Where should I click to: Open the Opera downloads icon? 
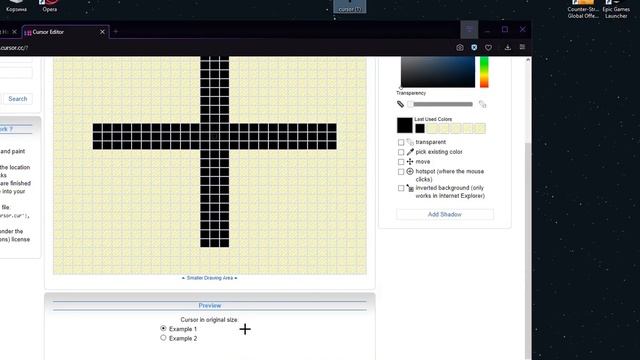pyautogui.click(x=507, y=47)
